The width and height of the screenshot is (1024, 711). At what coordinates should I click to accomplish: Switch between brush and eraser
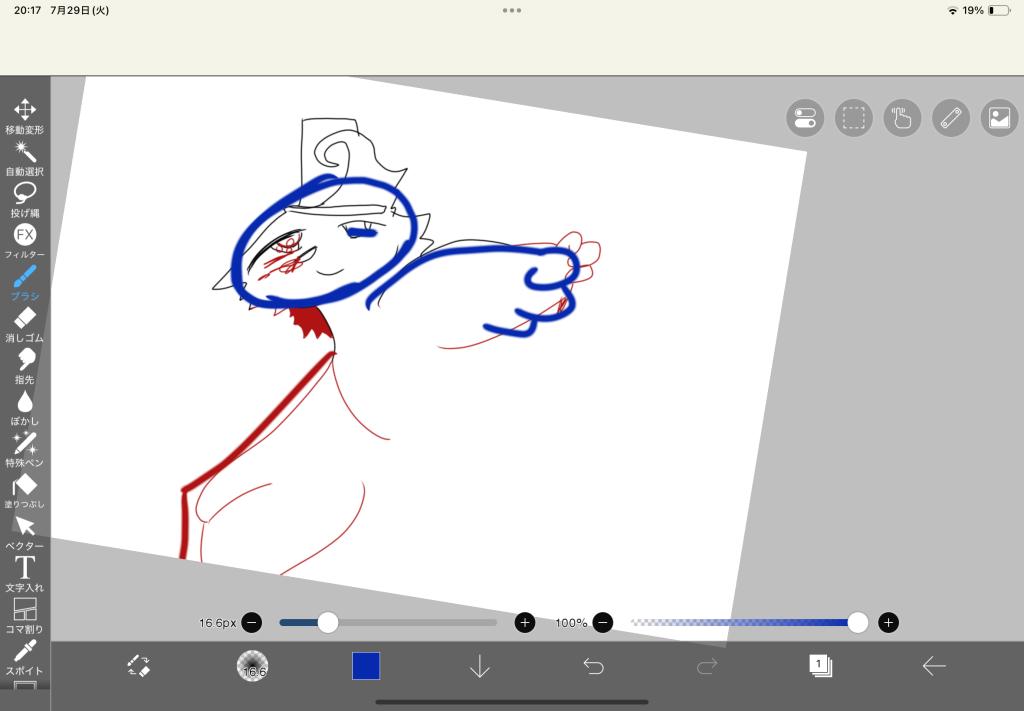[139, 666]
